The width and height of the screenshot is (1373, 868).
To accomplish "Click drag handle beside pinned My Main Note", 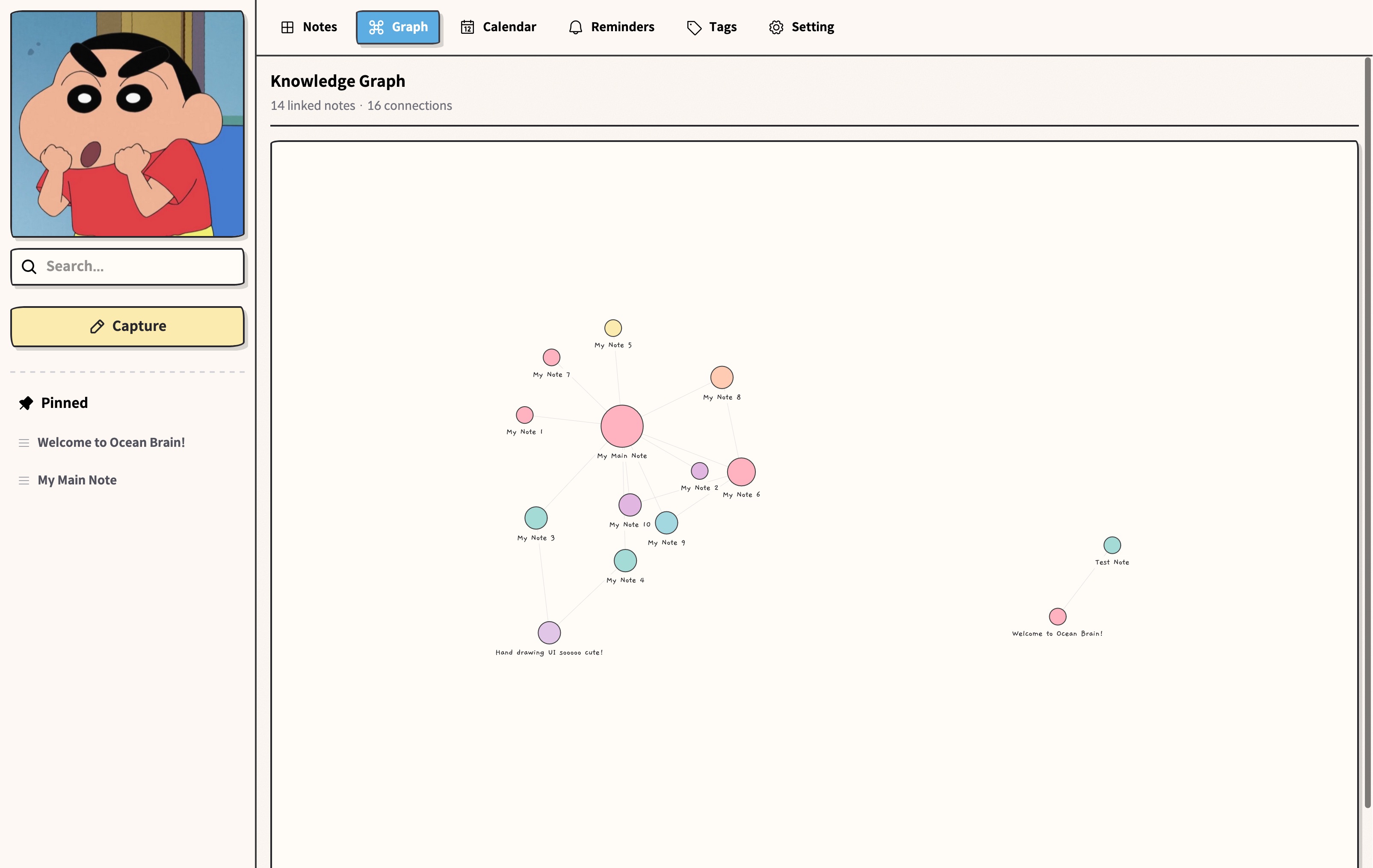I will (x=24, y=481).
